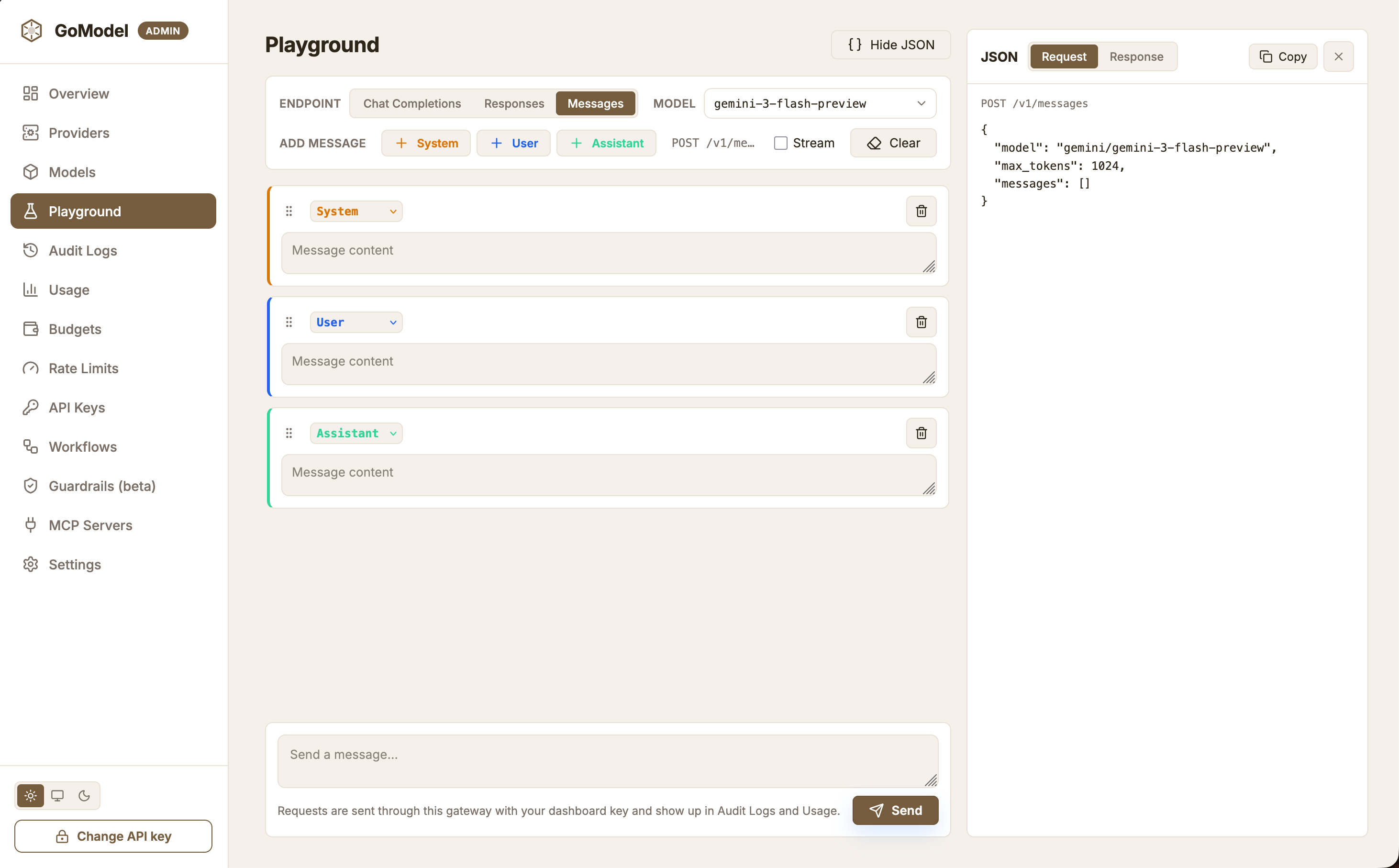This screenshot has width=1399, height=868.
Task: Delete the User message
Action: 921,322
